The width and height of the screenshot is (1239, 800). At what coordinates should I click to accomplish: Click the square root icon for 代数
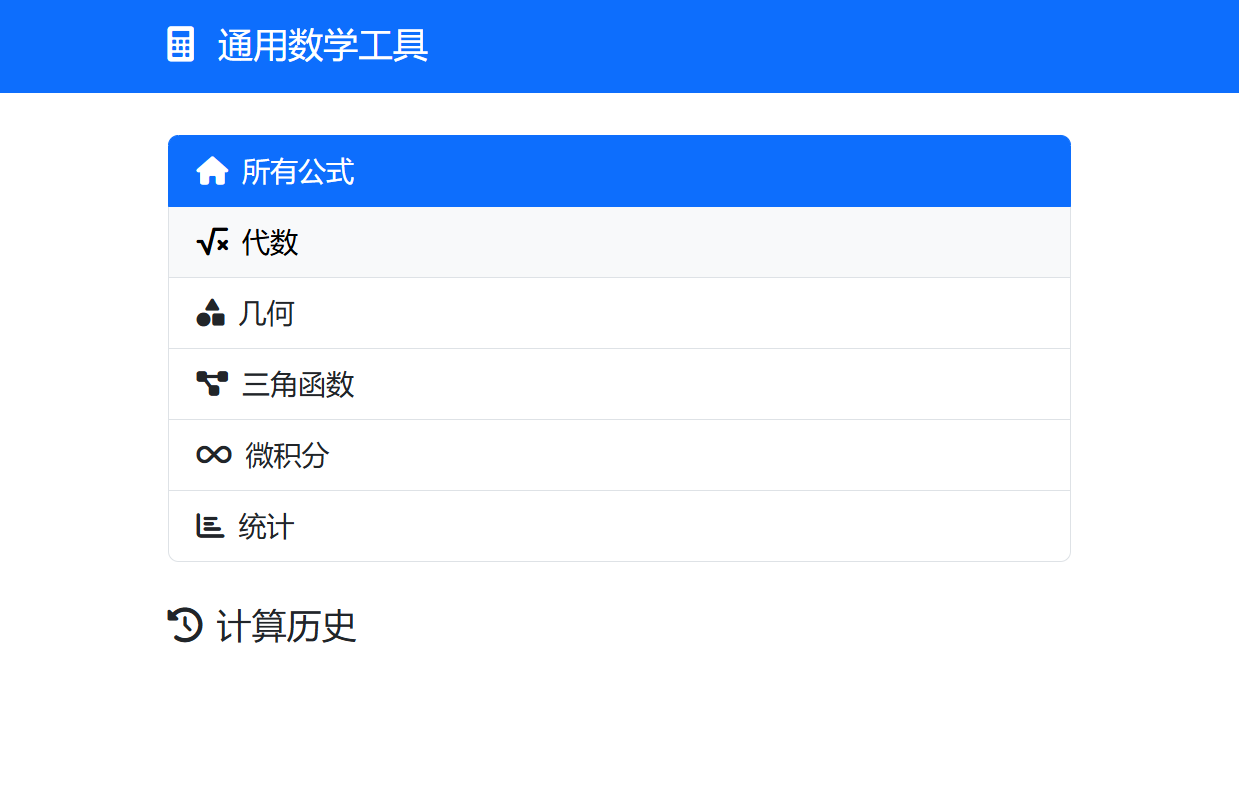[x=212, y=241]
